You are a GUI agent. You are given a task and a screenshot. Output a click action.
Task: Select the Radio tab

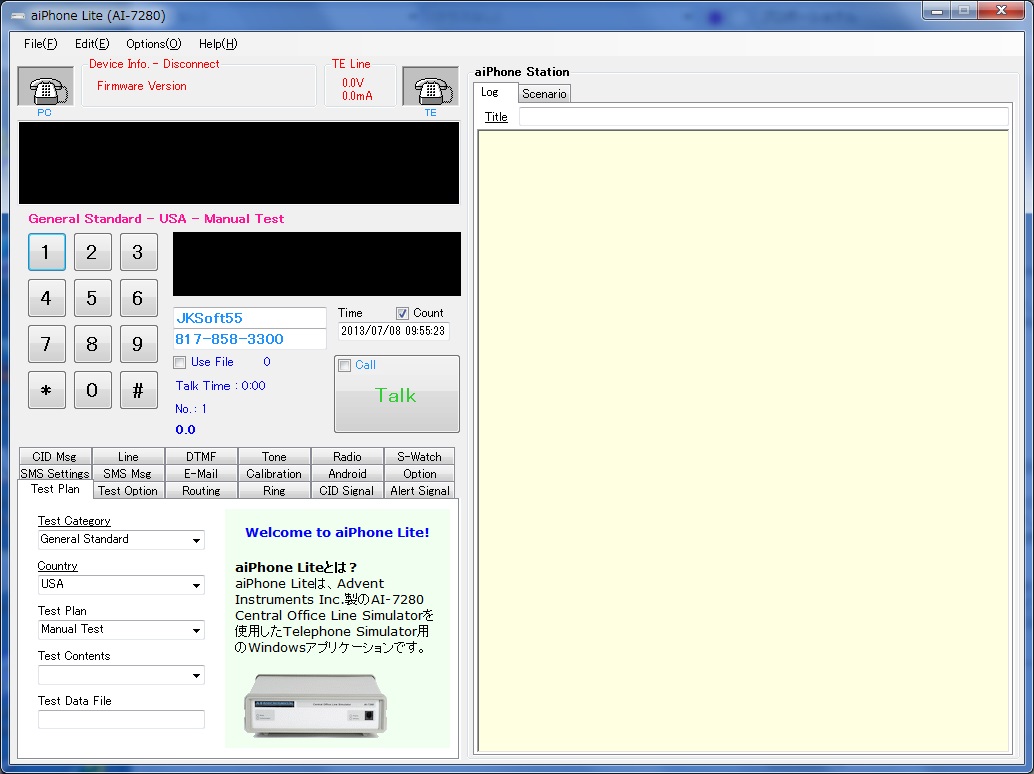[348, 456]
